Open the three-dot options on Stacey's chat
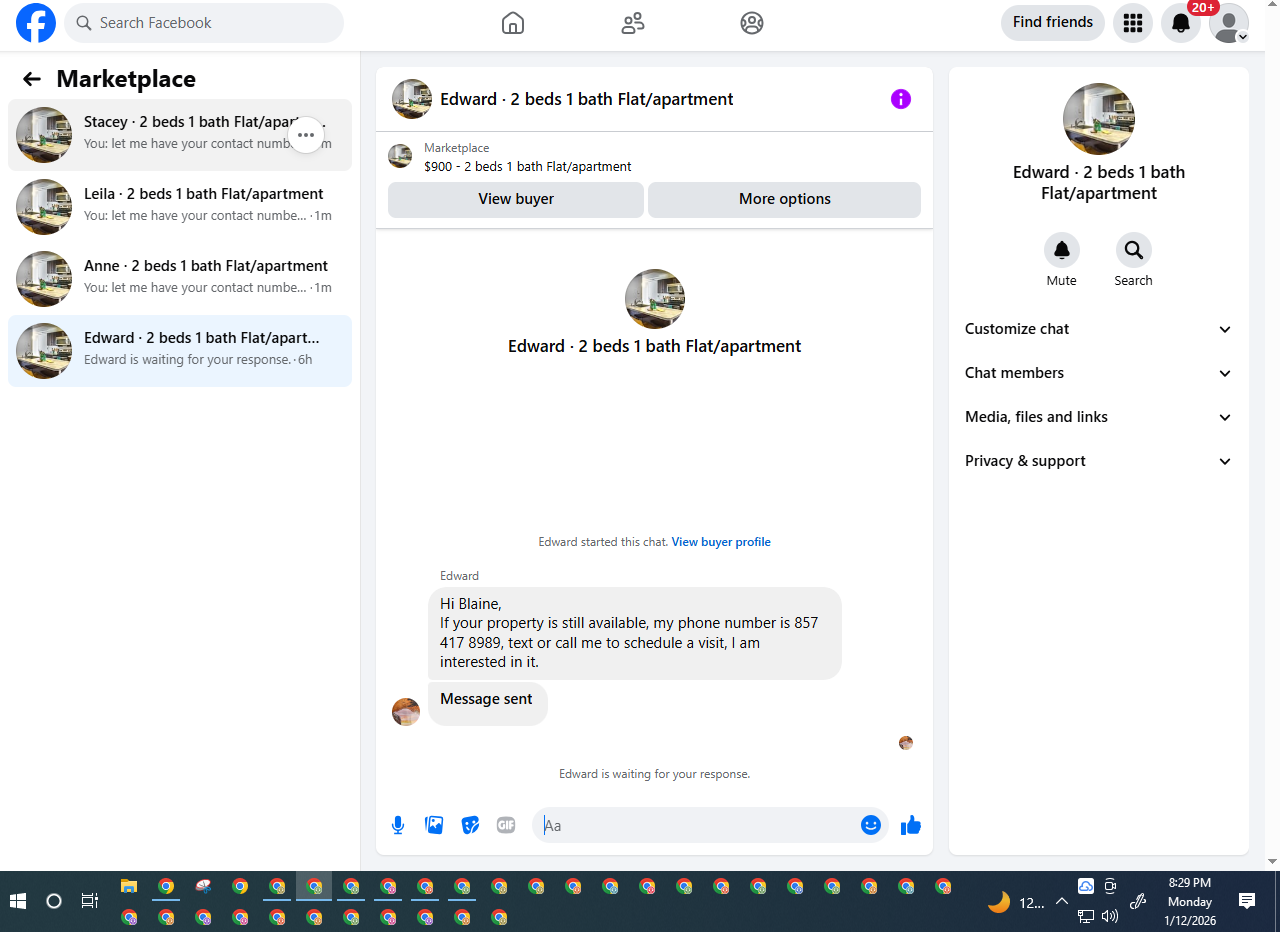This screenshot has width=1280, height=932. 306,135
